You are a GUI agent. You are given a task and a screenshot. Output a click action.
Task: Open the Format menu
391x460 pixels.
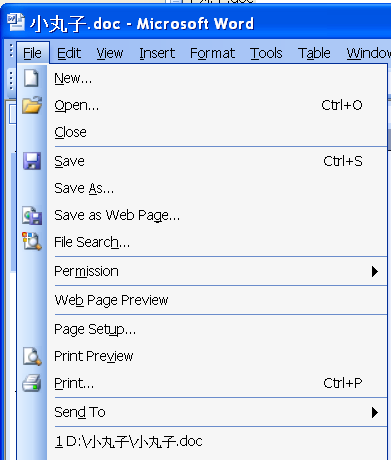coord(212,53)
